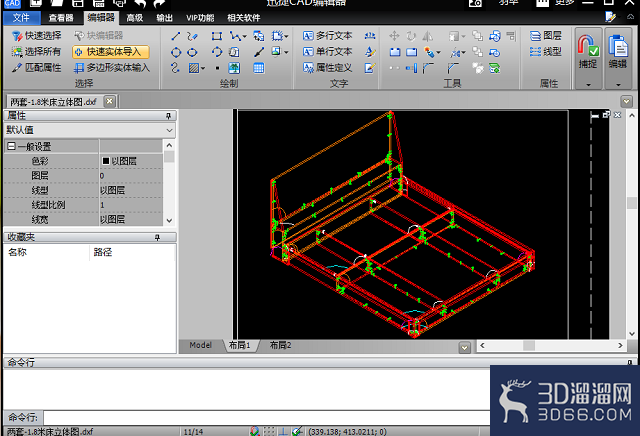
Task: Click the Chamfer corner tool icon
Action: pyautogui.click(x=453, y=68)
